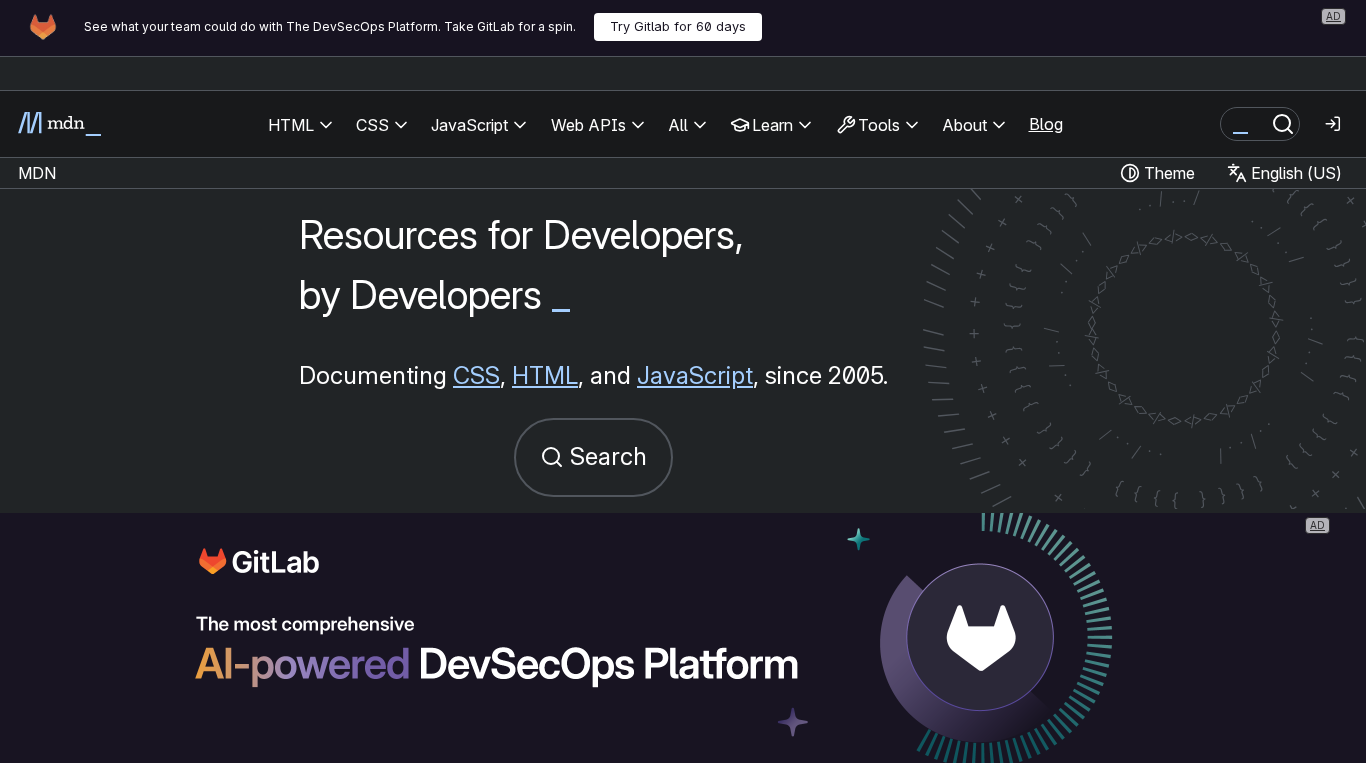Click the AD badge in top banner

click(x=1332, y=16)
